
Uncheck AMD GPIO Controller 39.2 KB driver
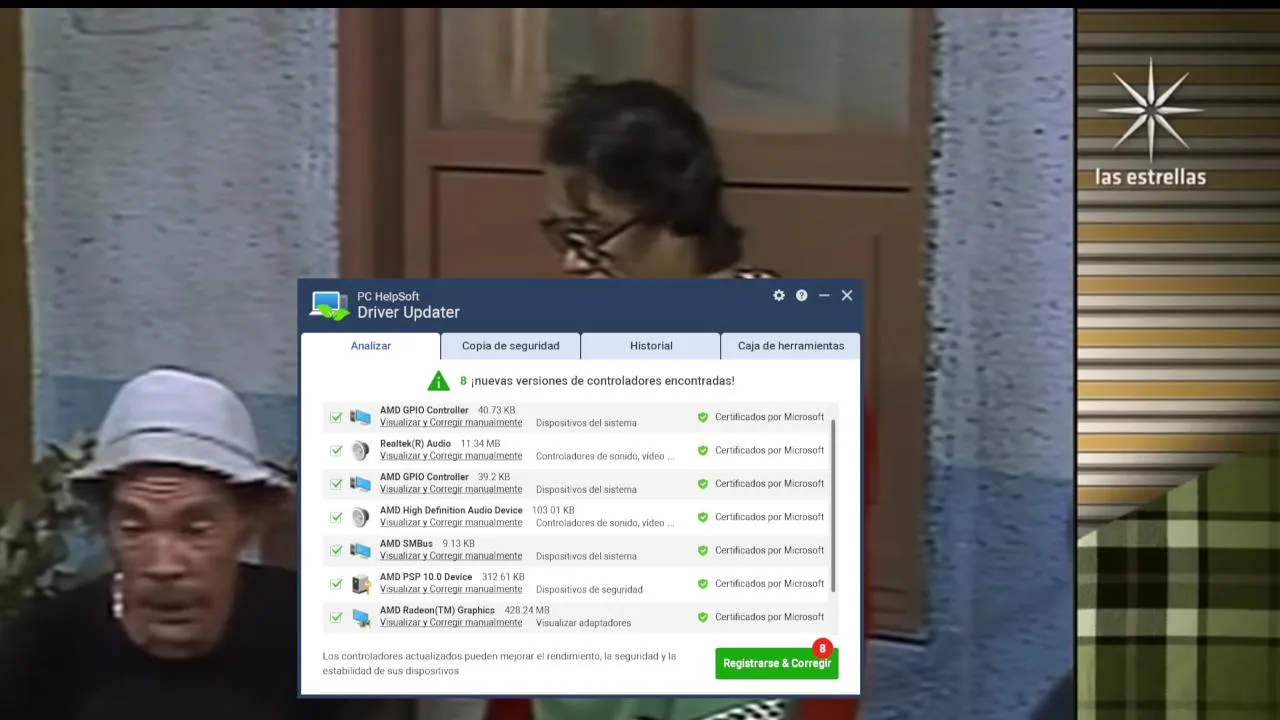(336, 483)
